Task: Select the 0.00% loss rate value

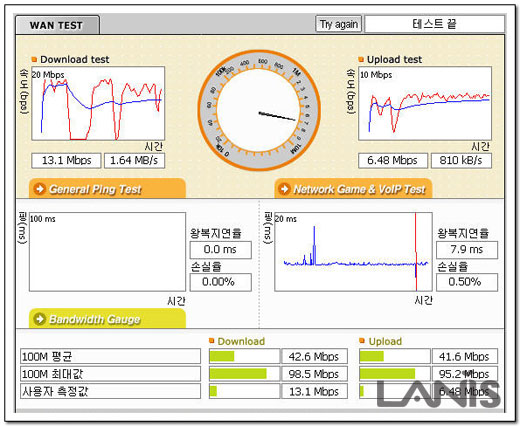Action: coord(221,282)
